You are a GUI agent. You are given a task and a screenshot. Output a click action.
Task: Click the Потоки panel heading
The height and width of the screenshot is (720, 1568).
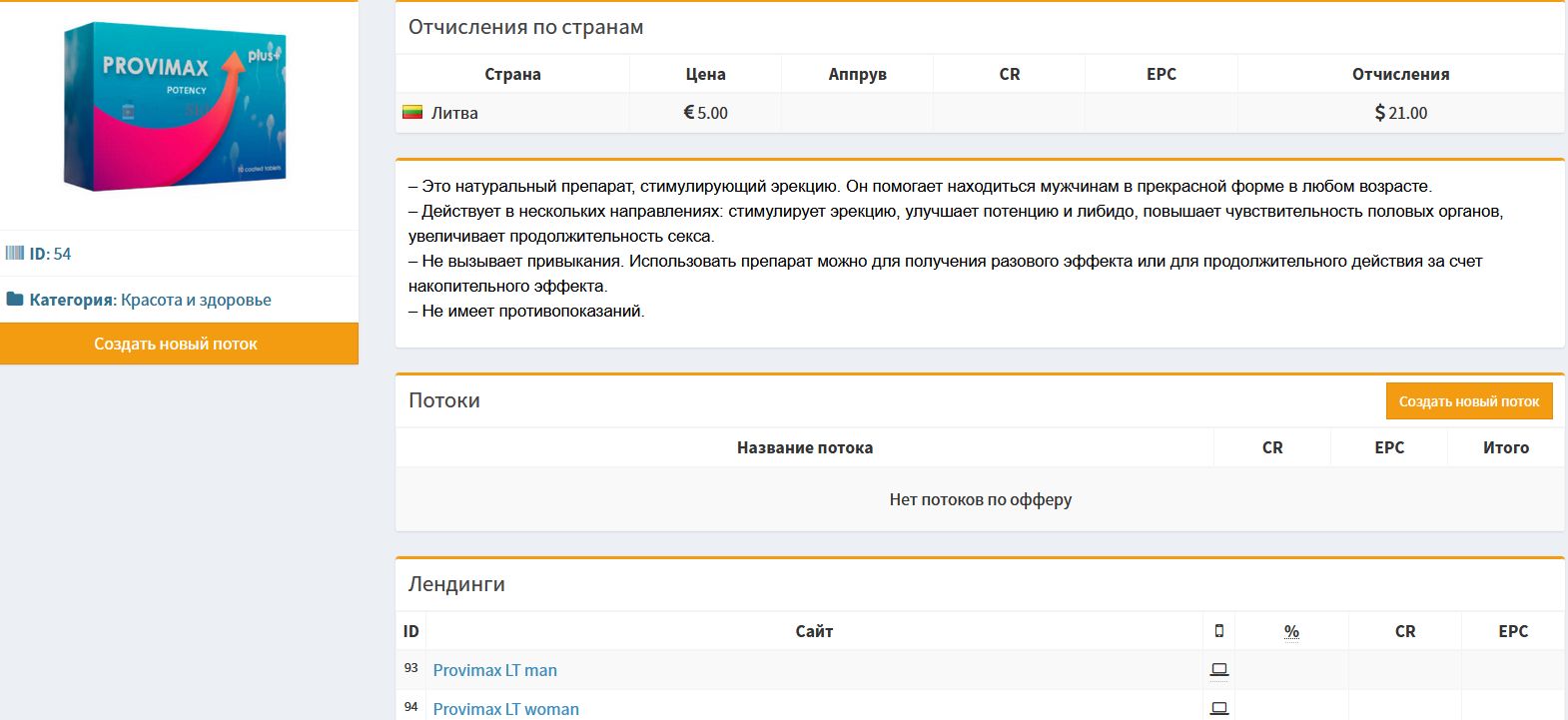coord(444,400)
